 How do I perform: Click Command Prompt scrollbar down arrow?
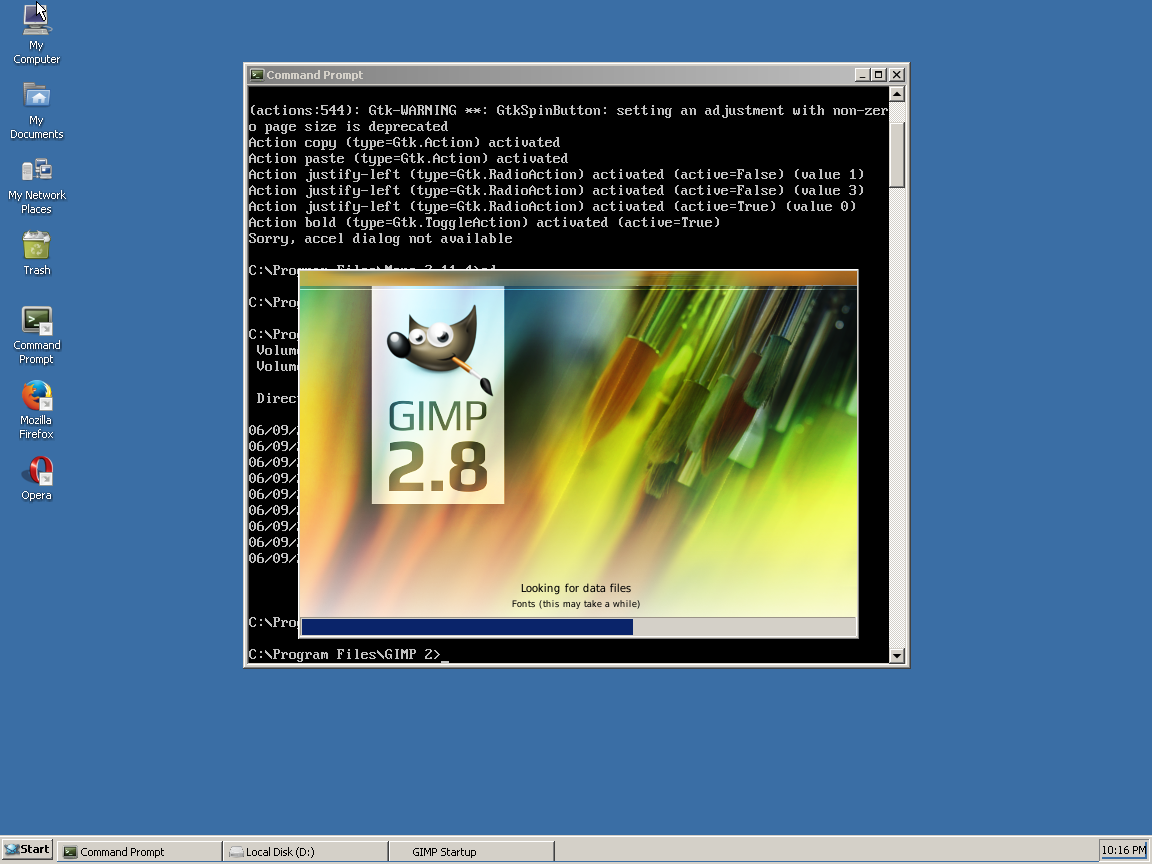point(896,655)
